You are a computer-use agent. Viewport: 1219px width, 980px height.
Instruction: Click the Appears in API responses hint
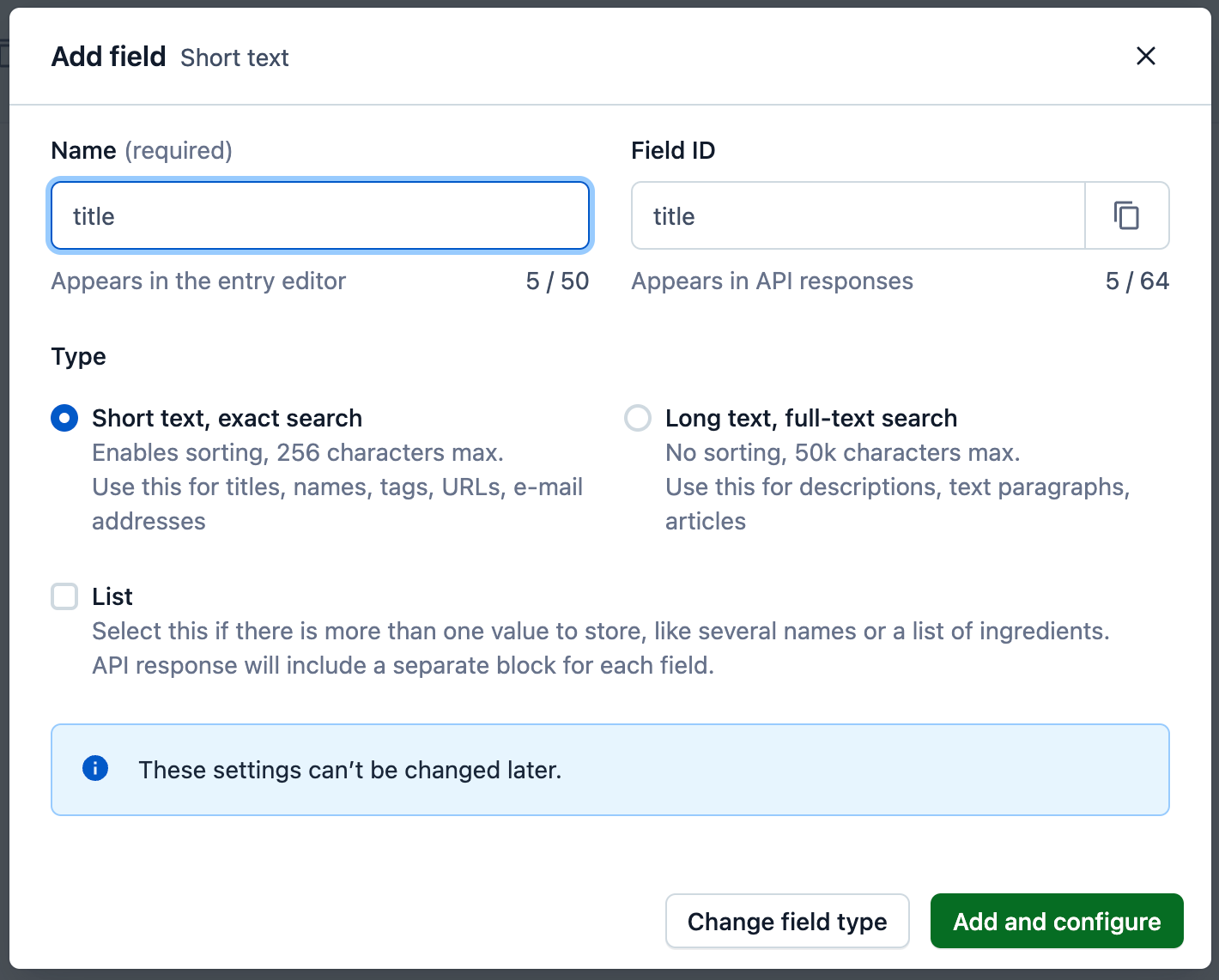click(x=772, y=281)
